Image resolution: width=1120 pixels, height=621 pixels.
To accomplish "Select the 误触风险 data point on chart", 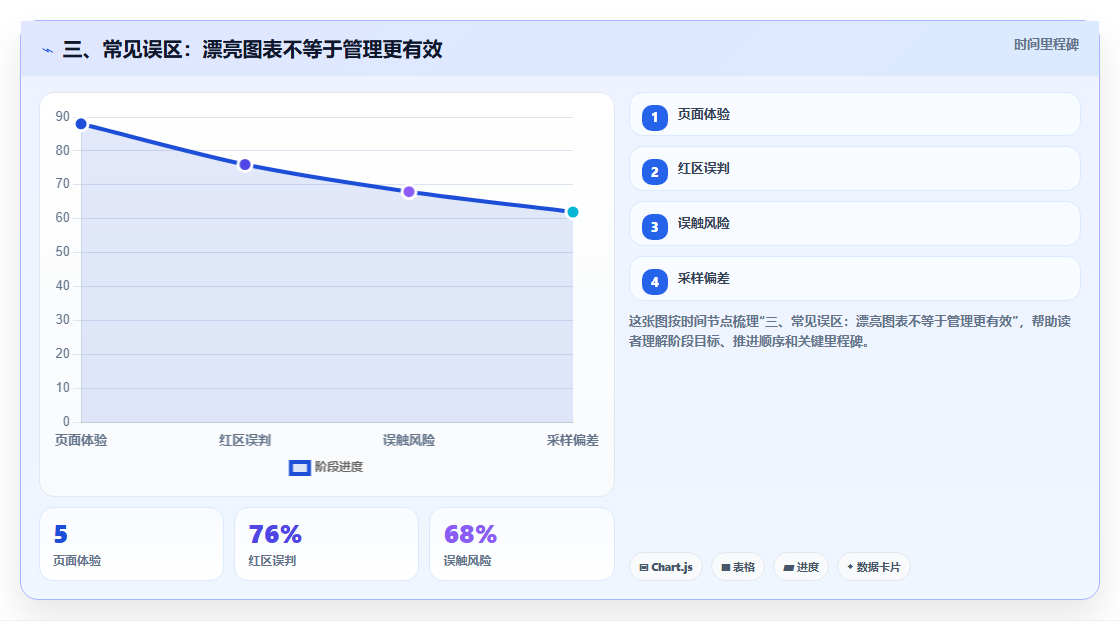I will tap(409, 192).
